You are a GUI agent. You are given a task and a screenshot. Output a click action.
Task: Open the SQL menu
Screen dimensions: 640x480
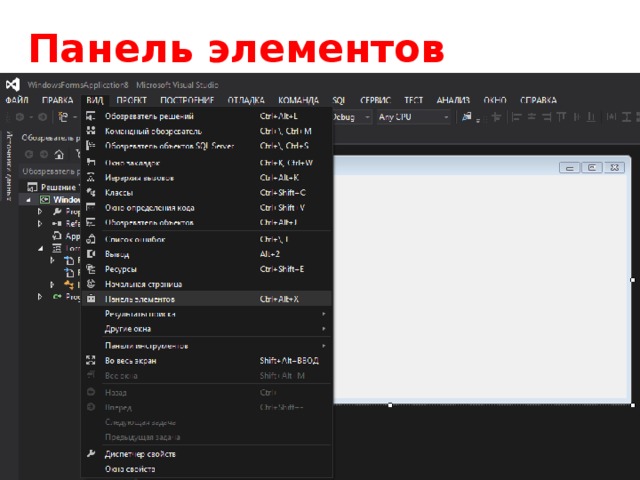(x=339, y=100)
